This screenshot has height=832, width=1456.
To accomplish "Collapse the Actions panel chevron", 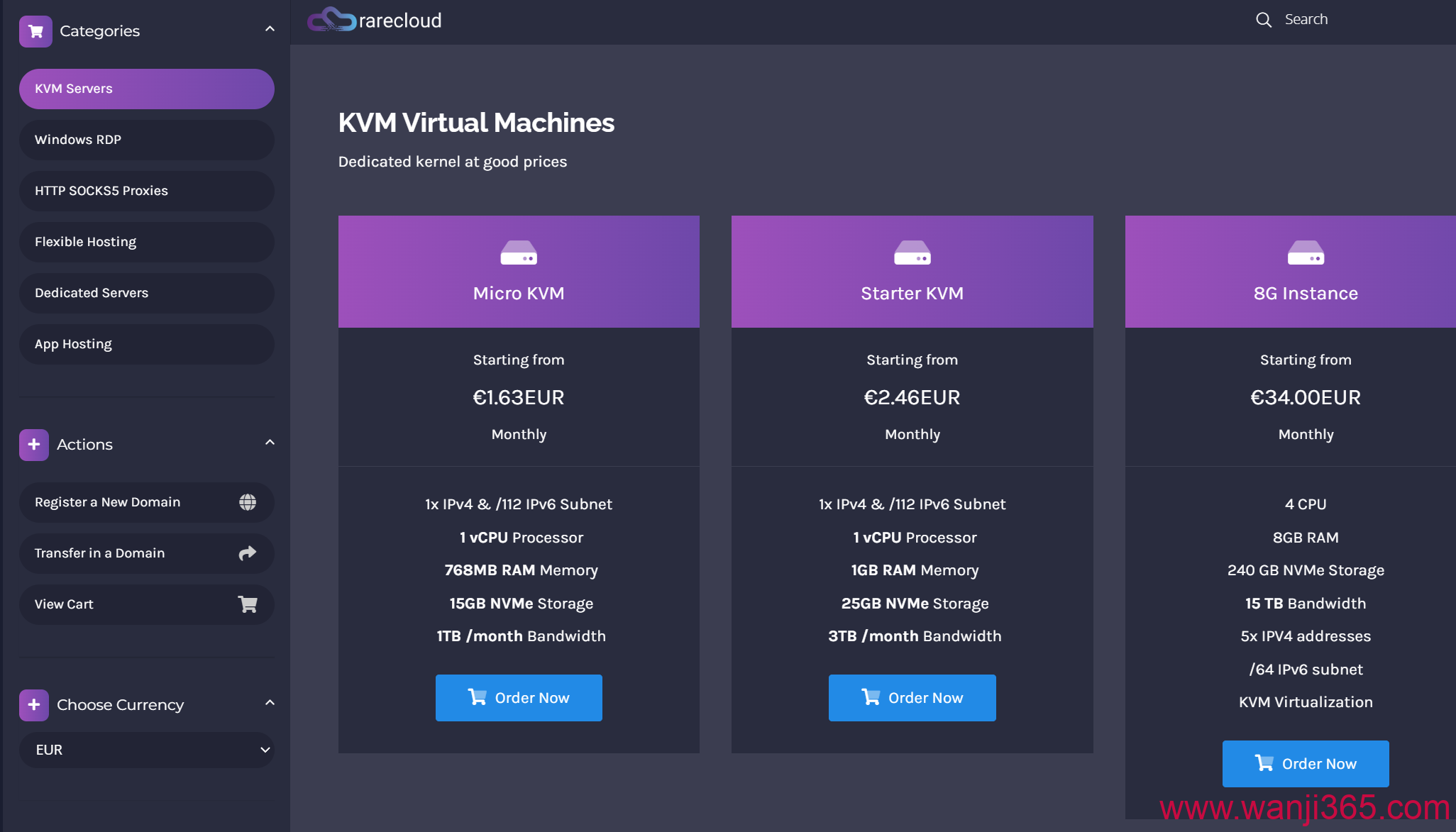I will (x=270, y=443).
